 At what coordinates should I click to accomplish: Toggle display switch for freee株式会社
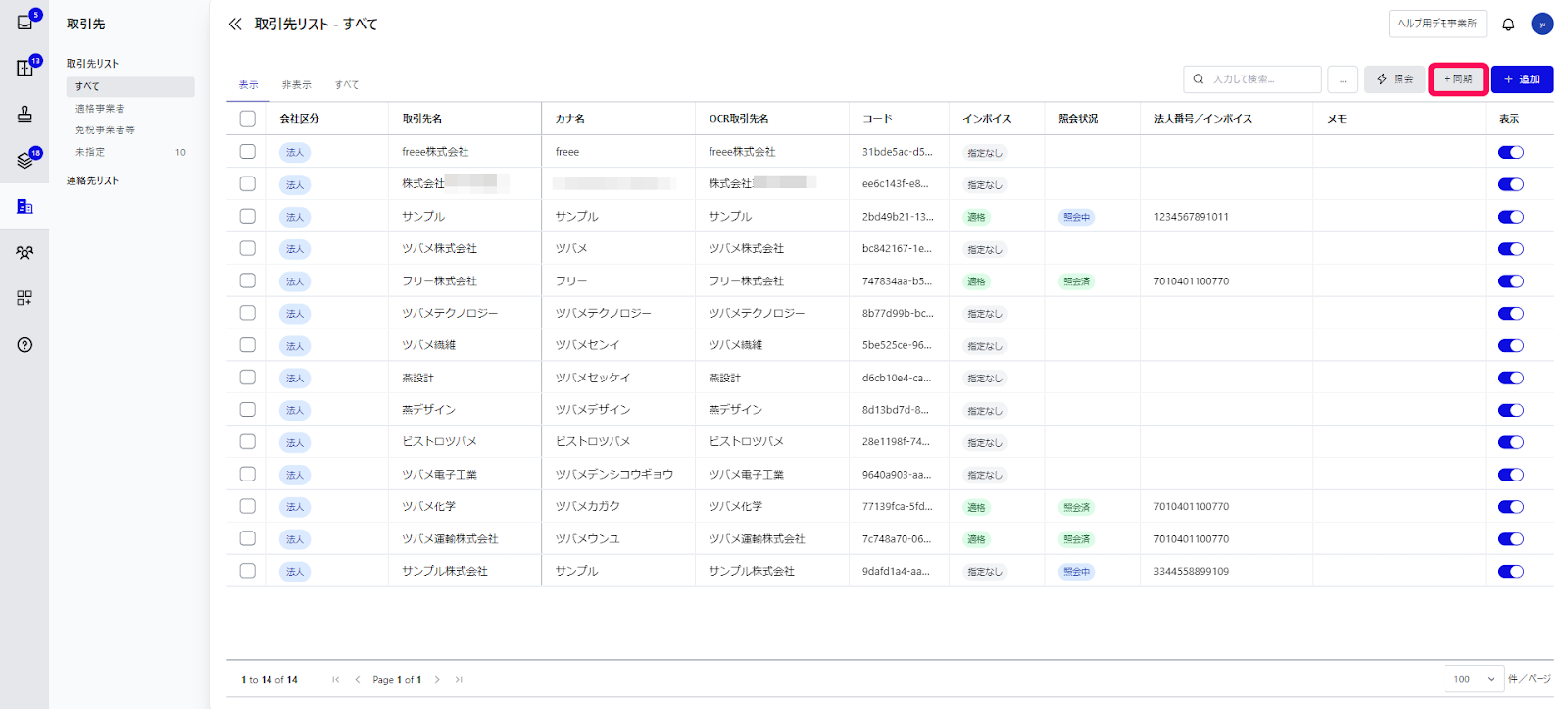coord(1511,152)
